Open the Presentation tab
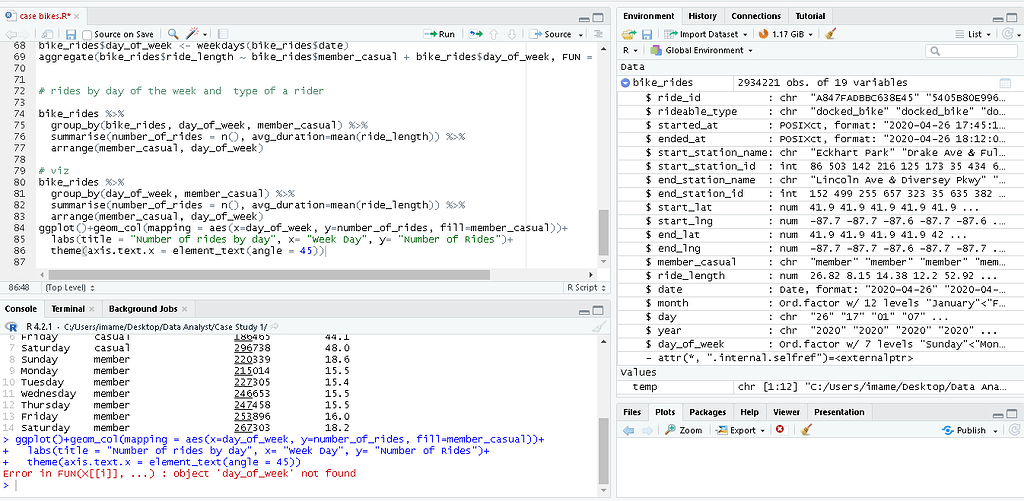Viewport: 1024px width, 501px height. click(x=839, y=412)
